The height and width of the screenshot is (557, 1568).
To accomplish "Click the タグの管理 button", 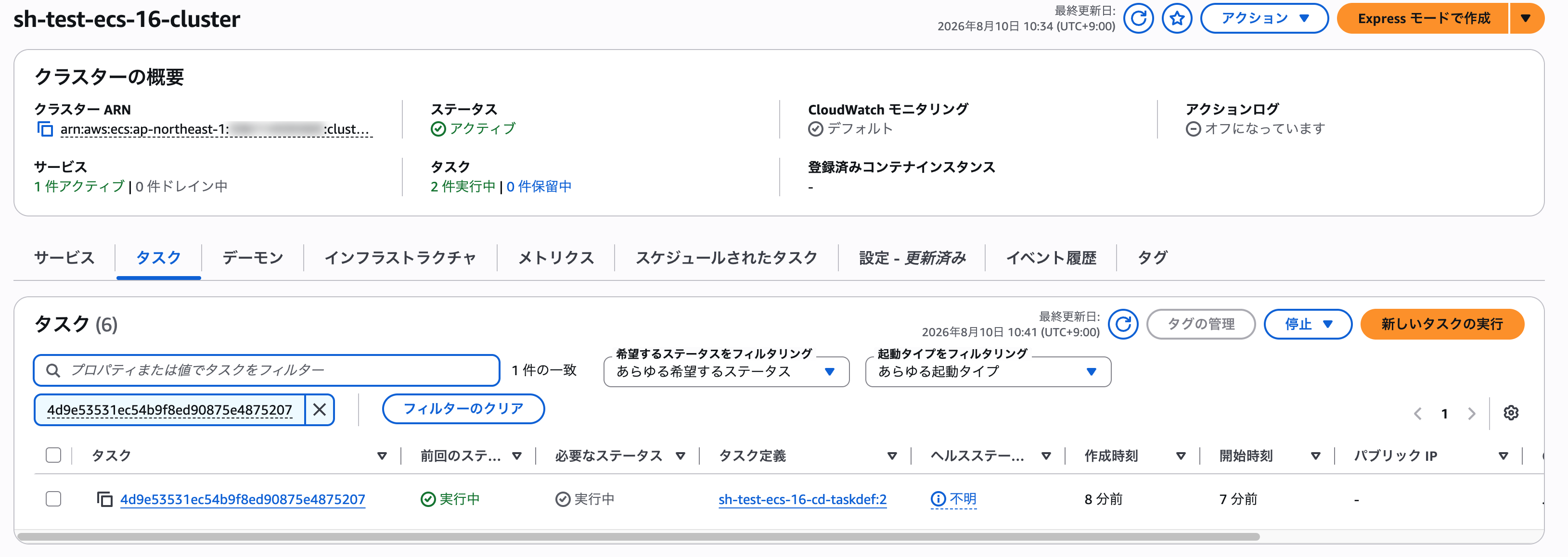I will pyautogui.click(x=1200, y=324).
